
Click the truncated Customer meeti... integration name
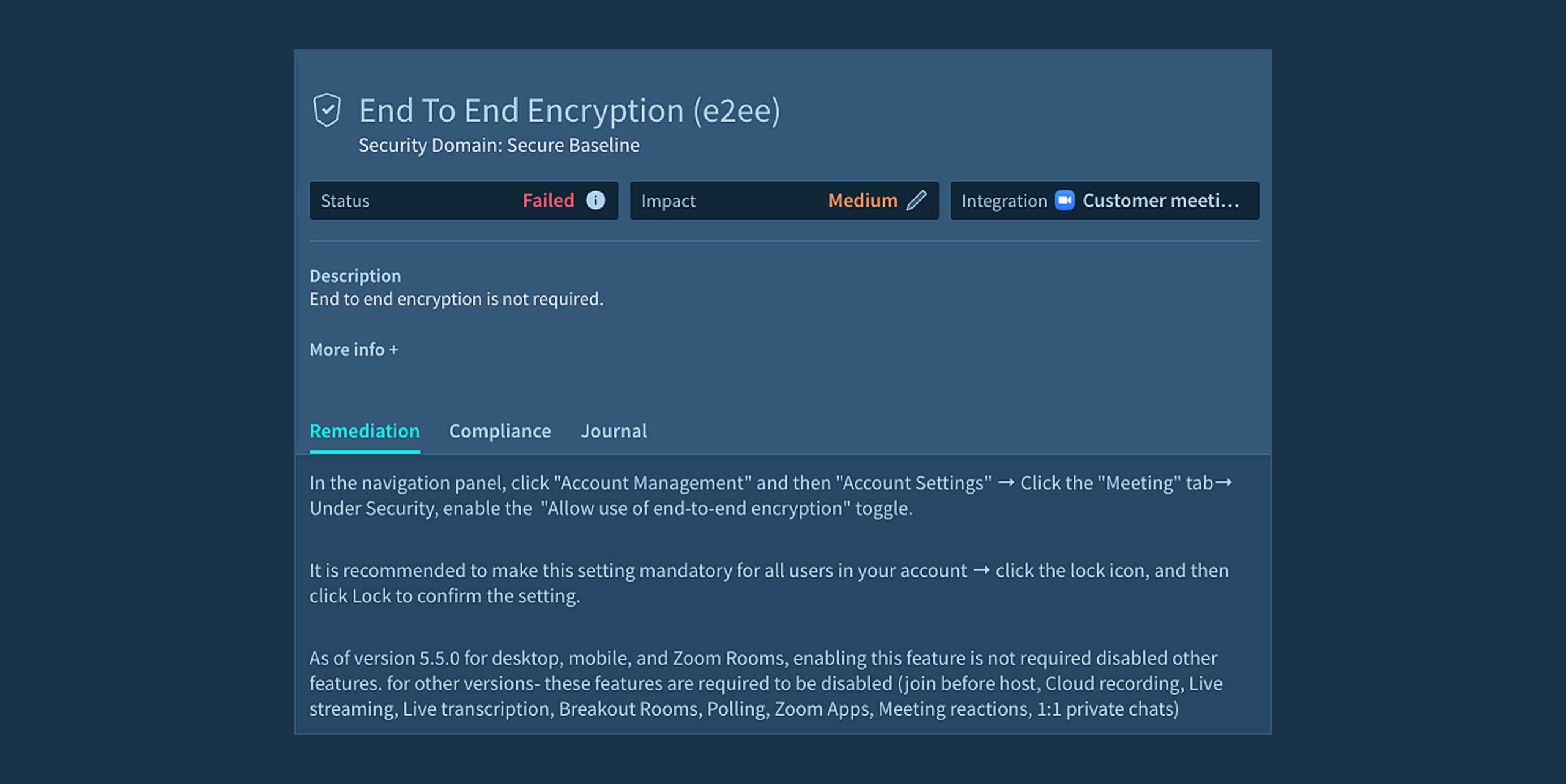pos(1160,200)
